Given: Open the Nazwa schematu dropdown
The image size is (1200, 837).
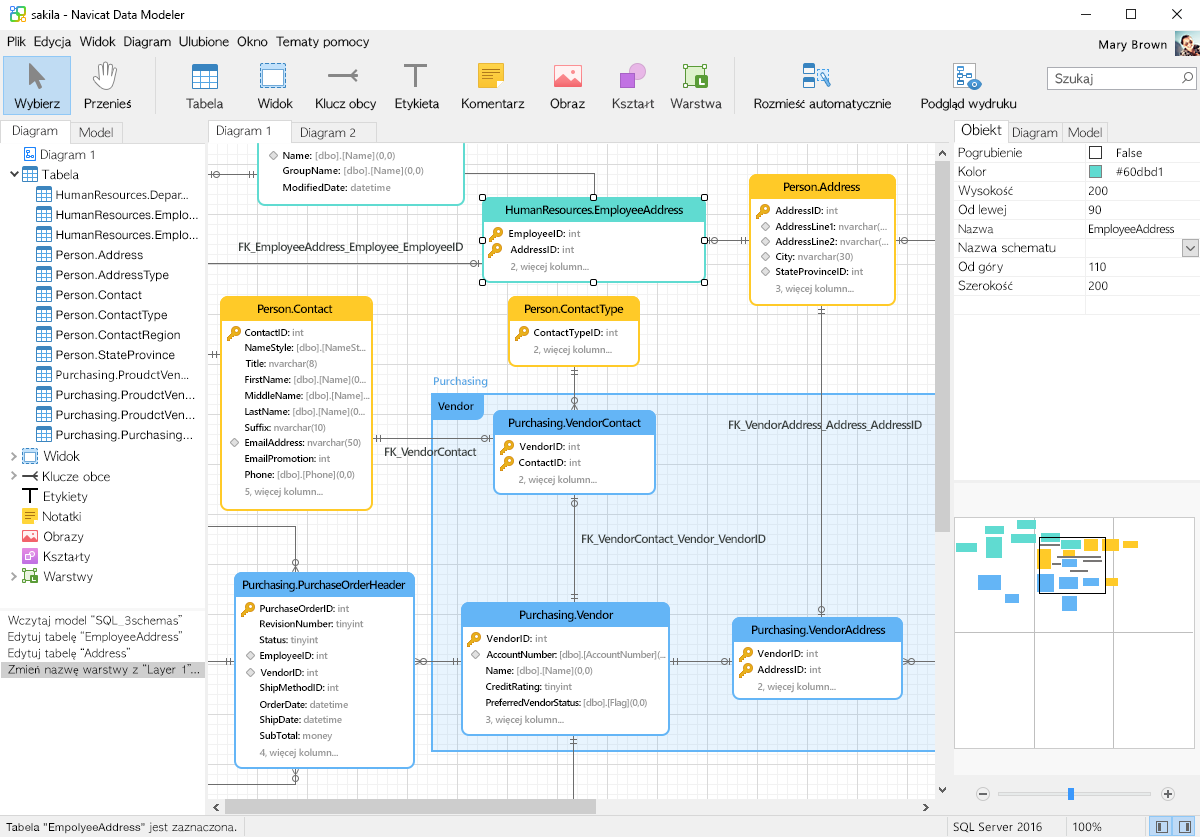Looking at the screenshot, I should tap(1188, 247).
